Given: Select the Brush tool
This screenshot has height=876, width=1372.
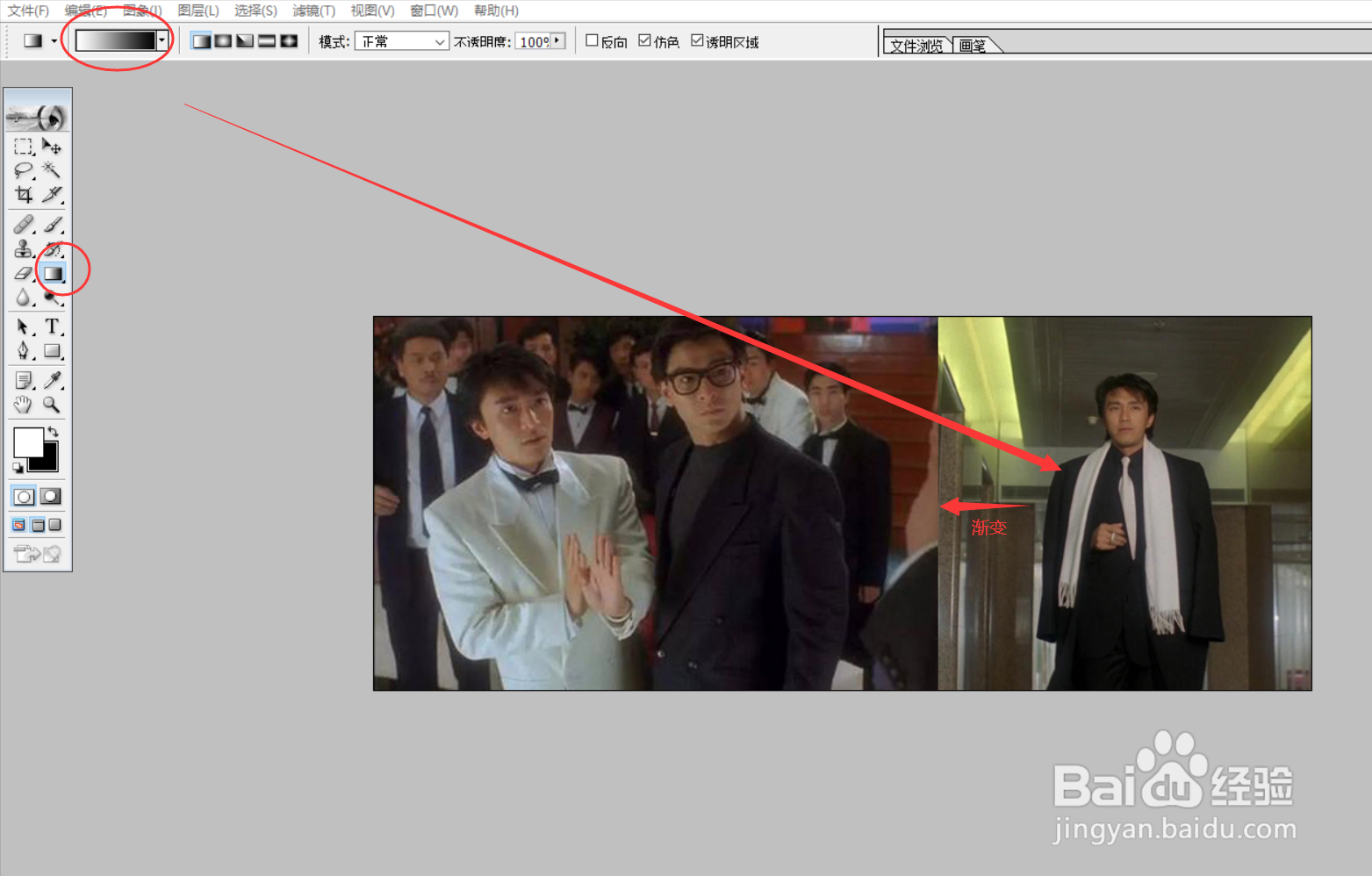Looking at the screenshot, I should point(52,225).
